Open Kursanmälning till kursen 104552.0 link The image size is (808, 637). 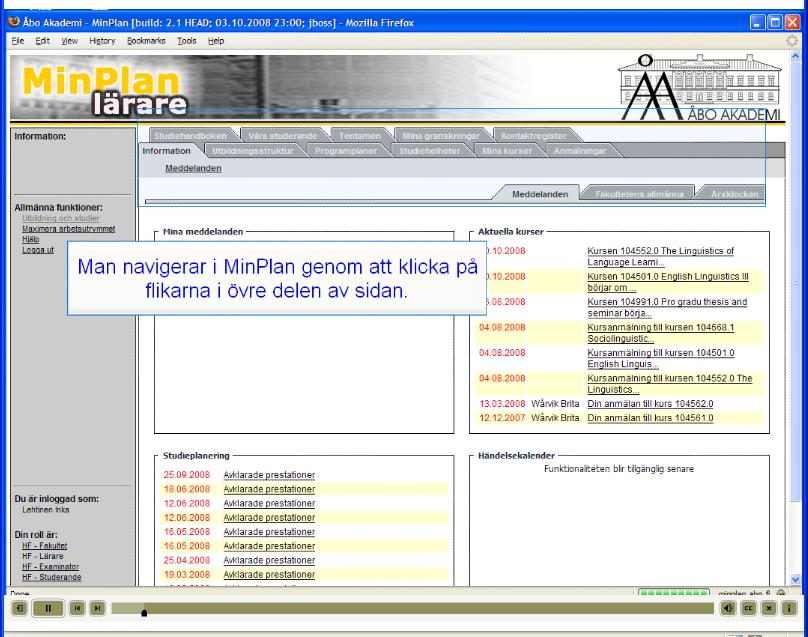click(x=670, y=383)
